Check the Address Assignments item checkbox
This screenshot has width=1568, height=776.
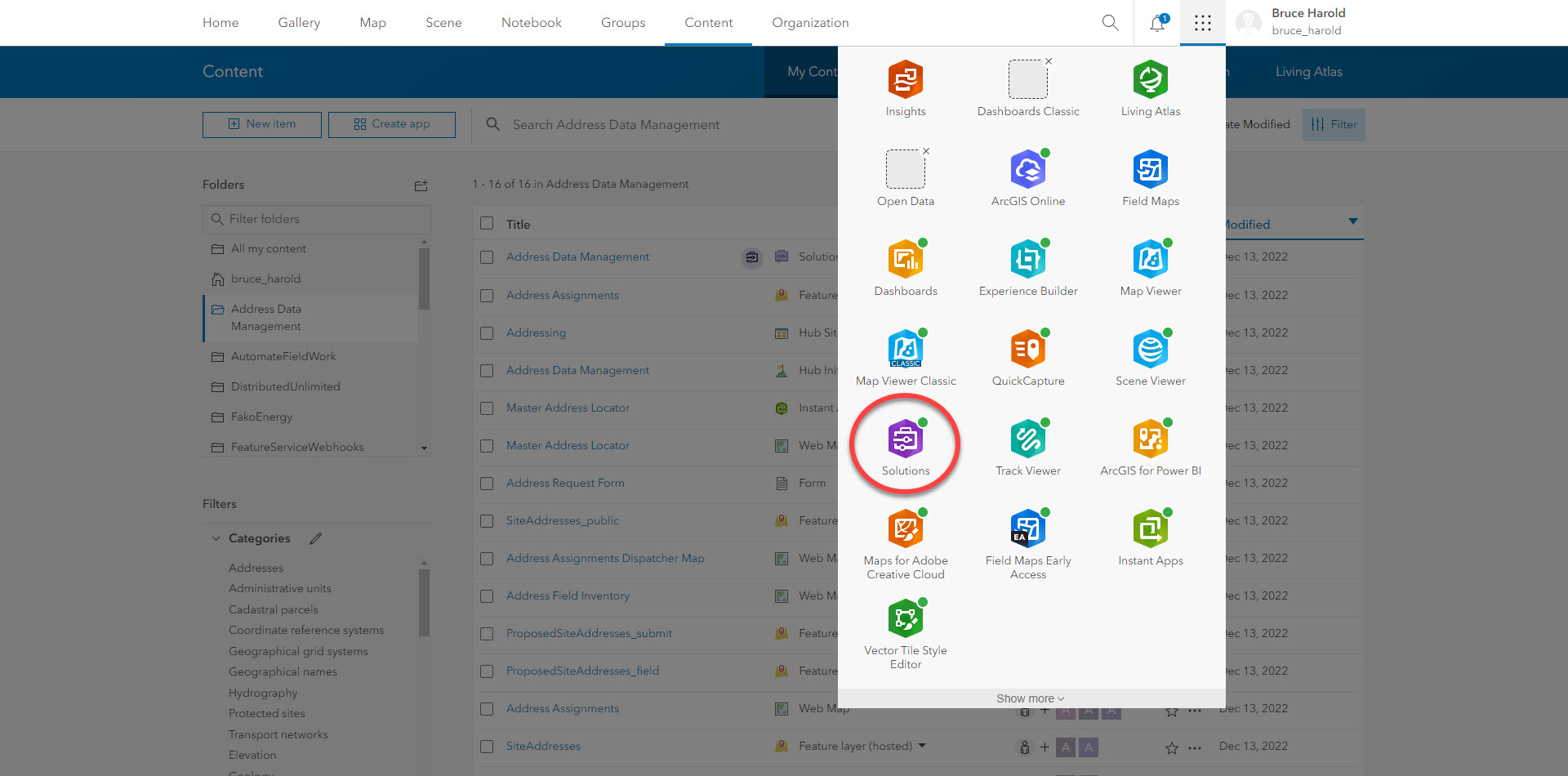486,297
